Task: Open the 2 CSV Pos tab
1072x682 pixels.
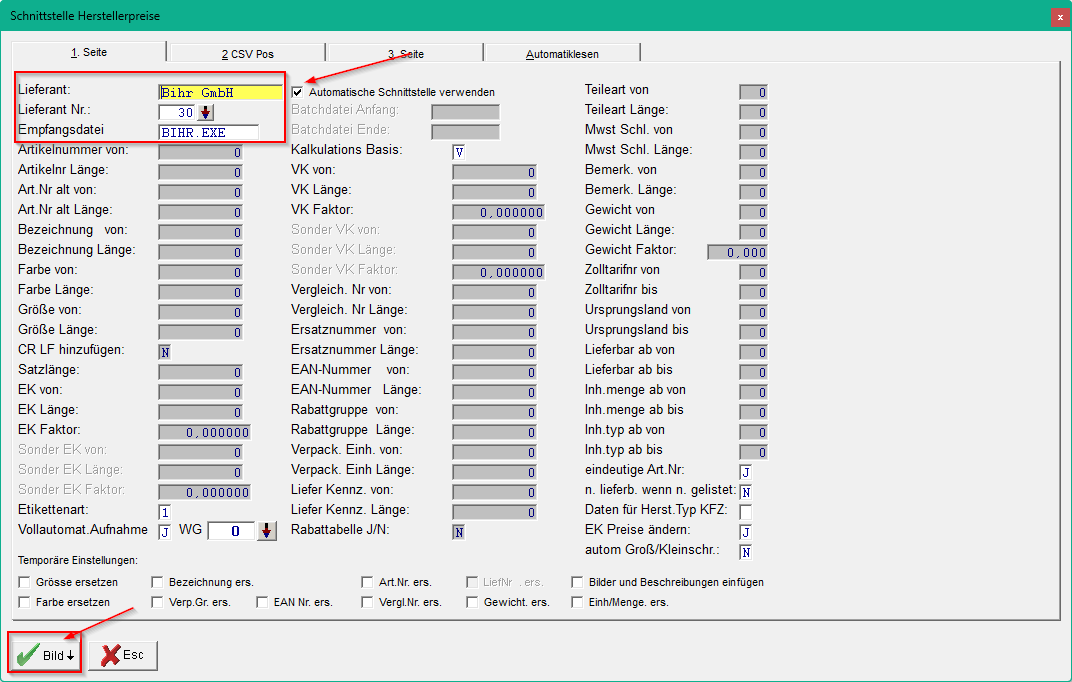Action: click(247, 54)
